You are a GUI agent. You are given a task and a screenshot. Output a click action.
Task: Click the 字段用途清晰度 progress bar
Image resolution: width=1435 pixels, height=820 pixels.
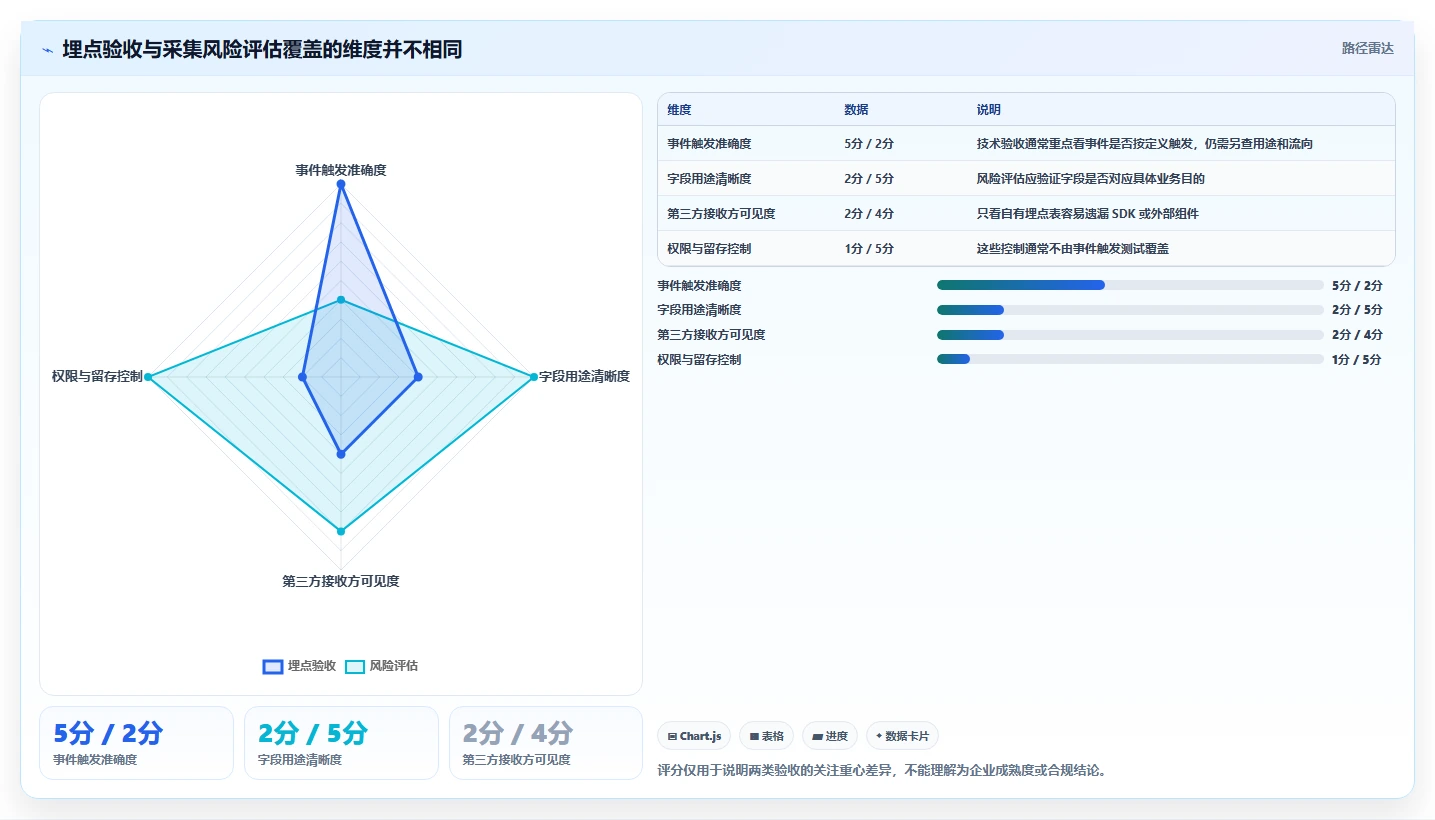[1130, 310]
